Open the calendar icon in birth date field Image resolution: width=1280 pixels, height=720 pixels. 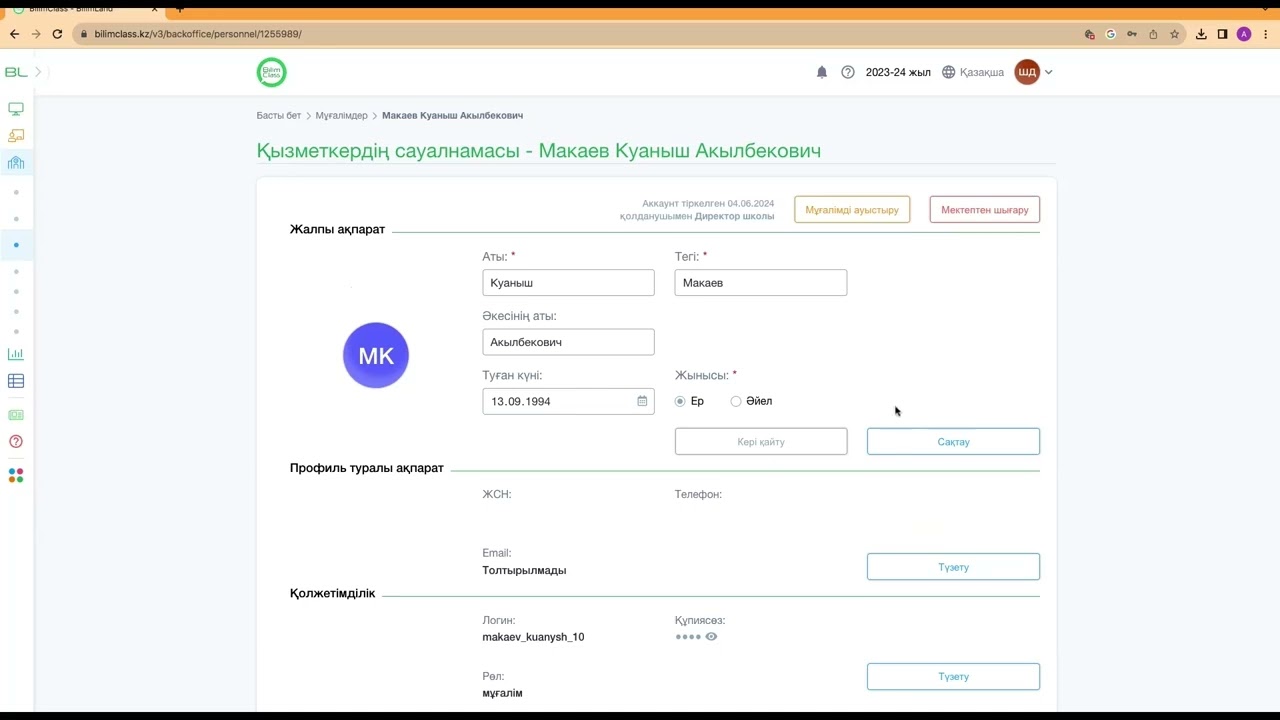(642, 401)
